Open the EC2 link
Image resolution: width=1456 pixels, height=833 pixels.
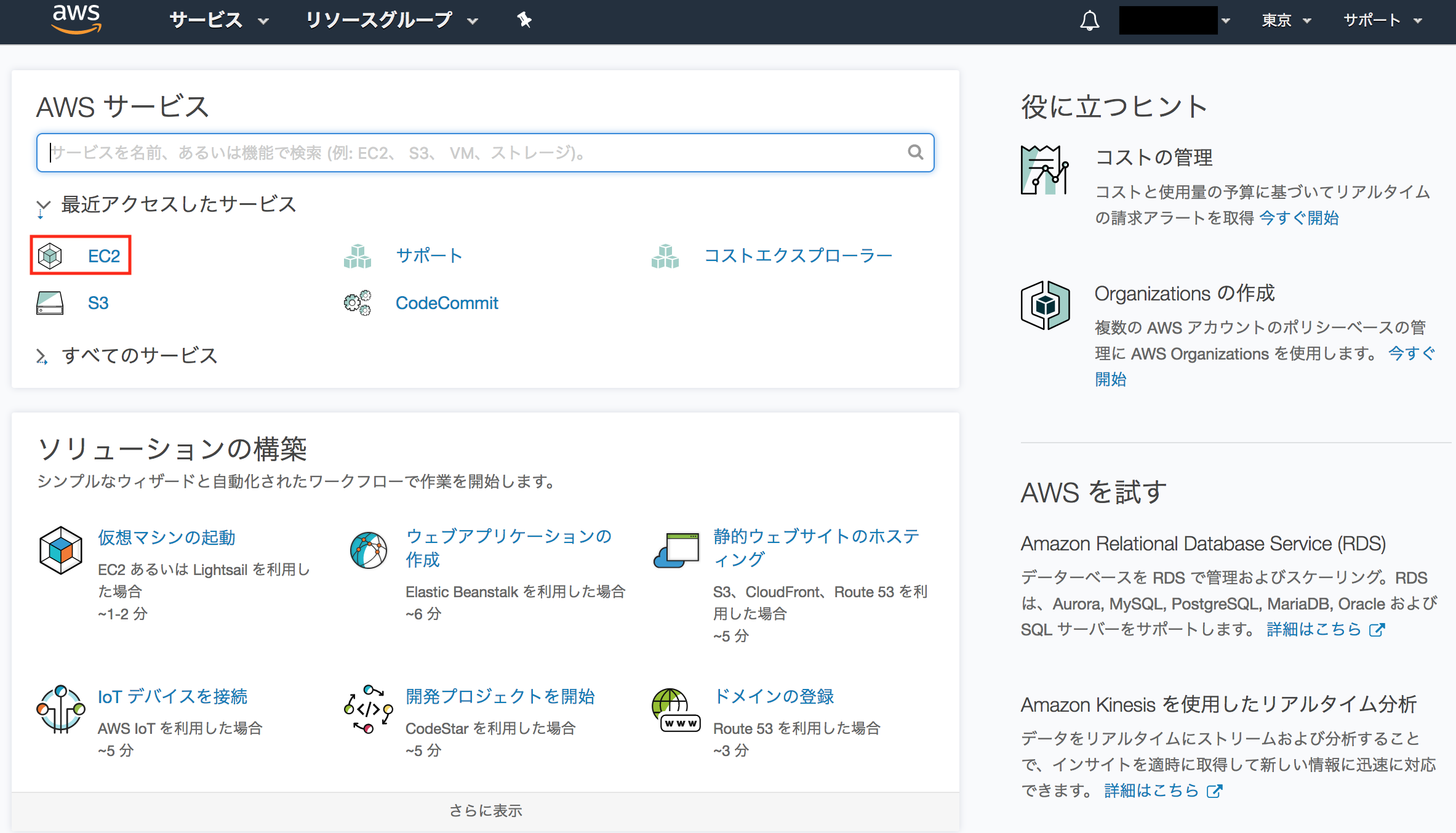(x=103, y=256)
